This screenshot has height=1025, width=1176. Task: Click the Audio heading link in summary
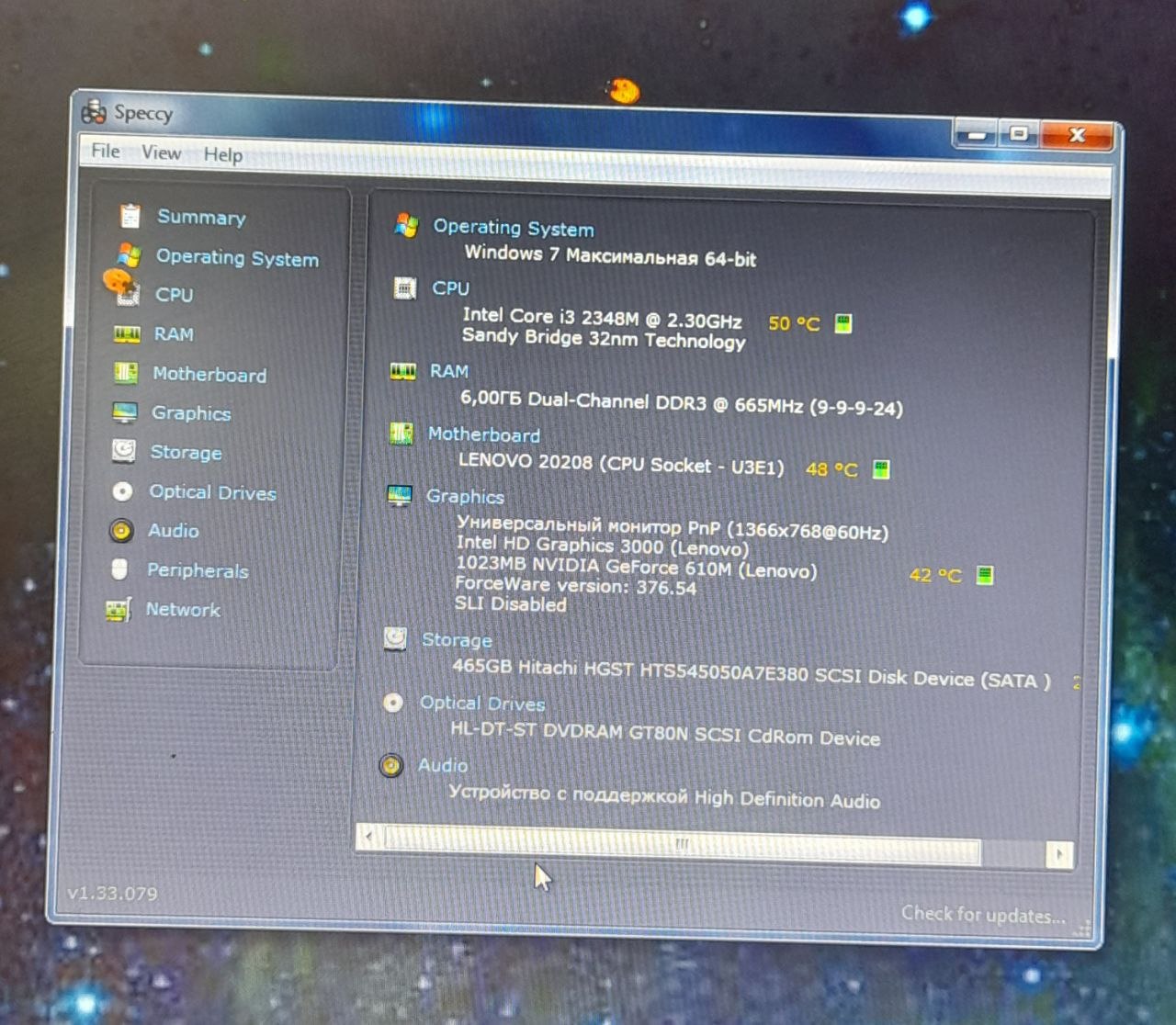pyautogui.click(x=443, y=765)
